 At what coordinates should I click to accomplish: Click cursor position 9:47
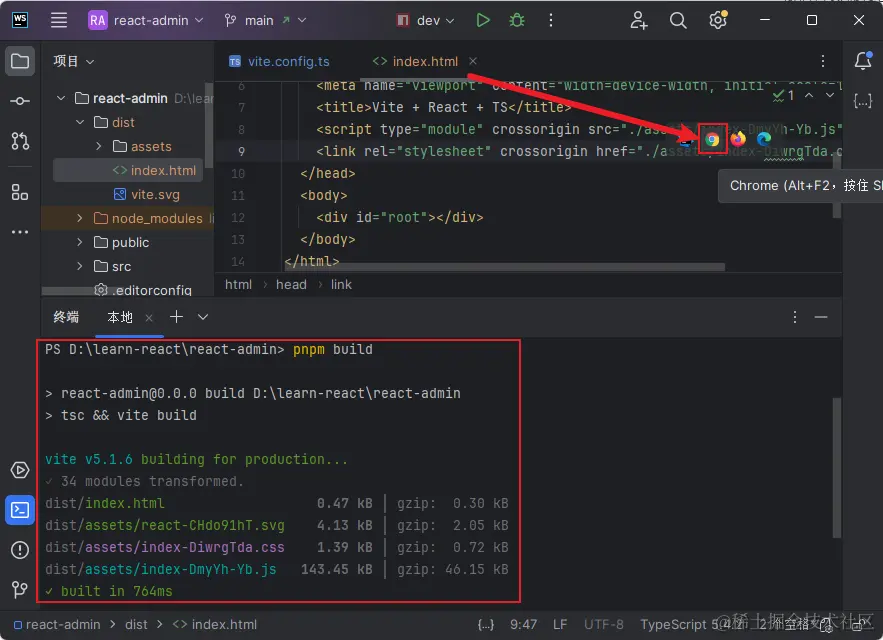click(523, 624)
